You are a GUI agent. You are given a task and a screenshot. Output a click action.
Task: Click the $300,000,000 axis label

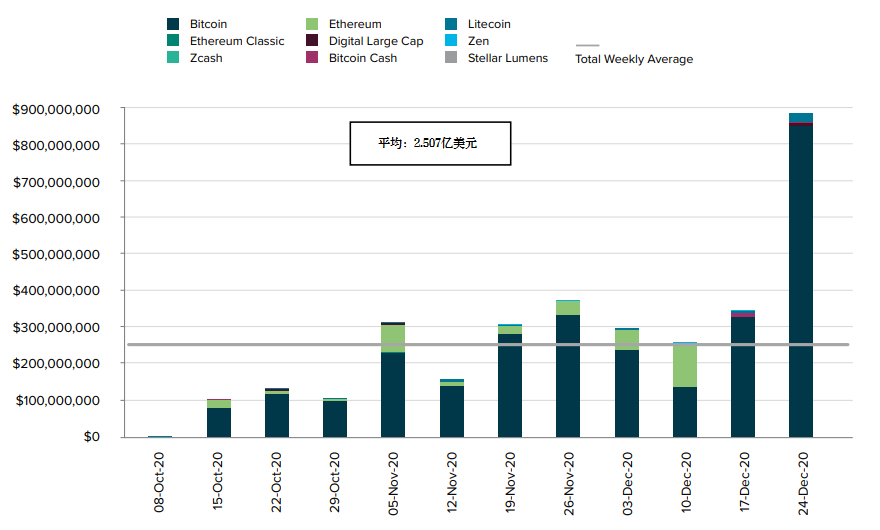point(56,327)
